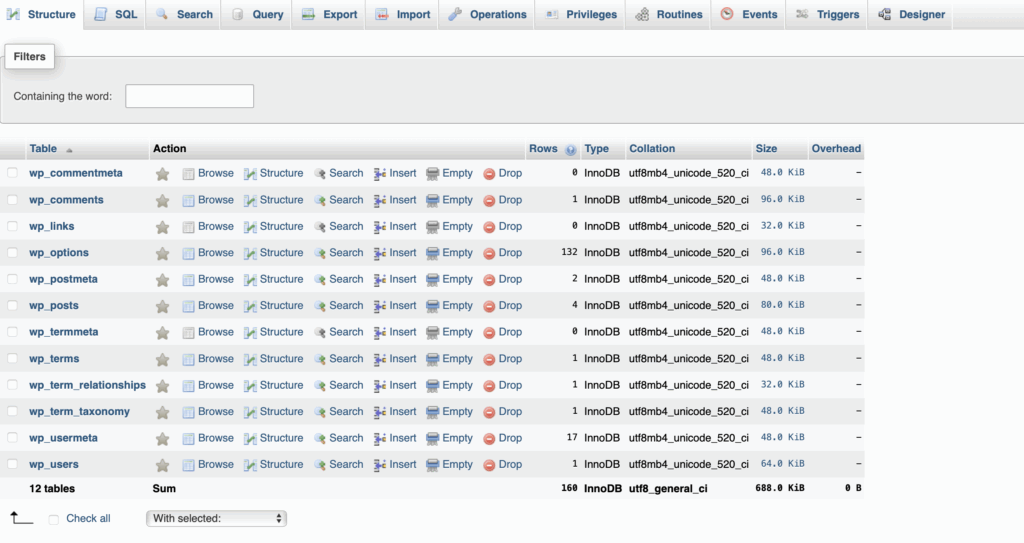The width and height of the screenshot is (1024, 543).
Task: Click Structure icon in wp_terms row
Action: point(250,359)
